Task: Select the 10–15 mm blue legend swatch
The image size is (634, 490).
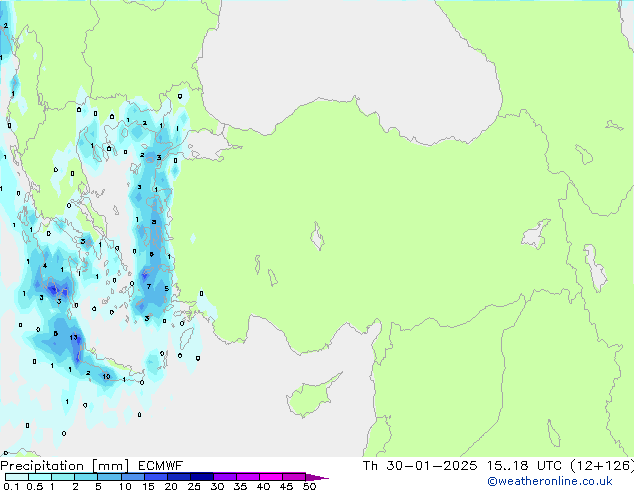Action: click(134, 477)
